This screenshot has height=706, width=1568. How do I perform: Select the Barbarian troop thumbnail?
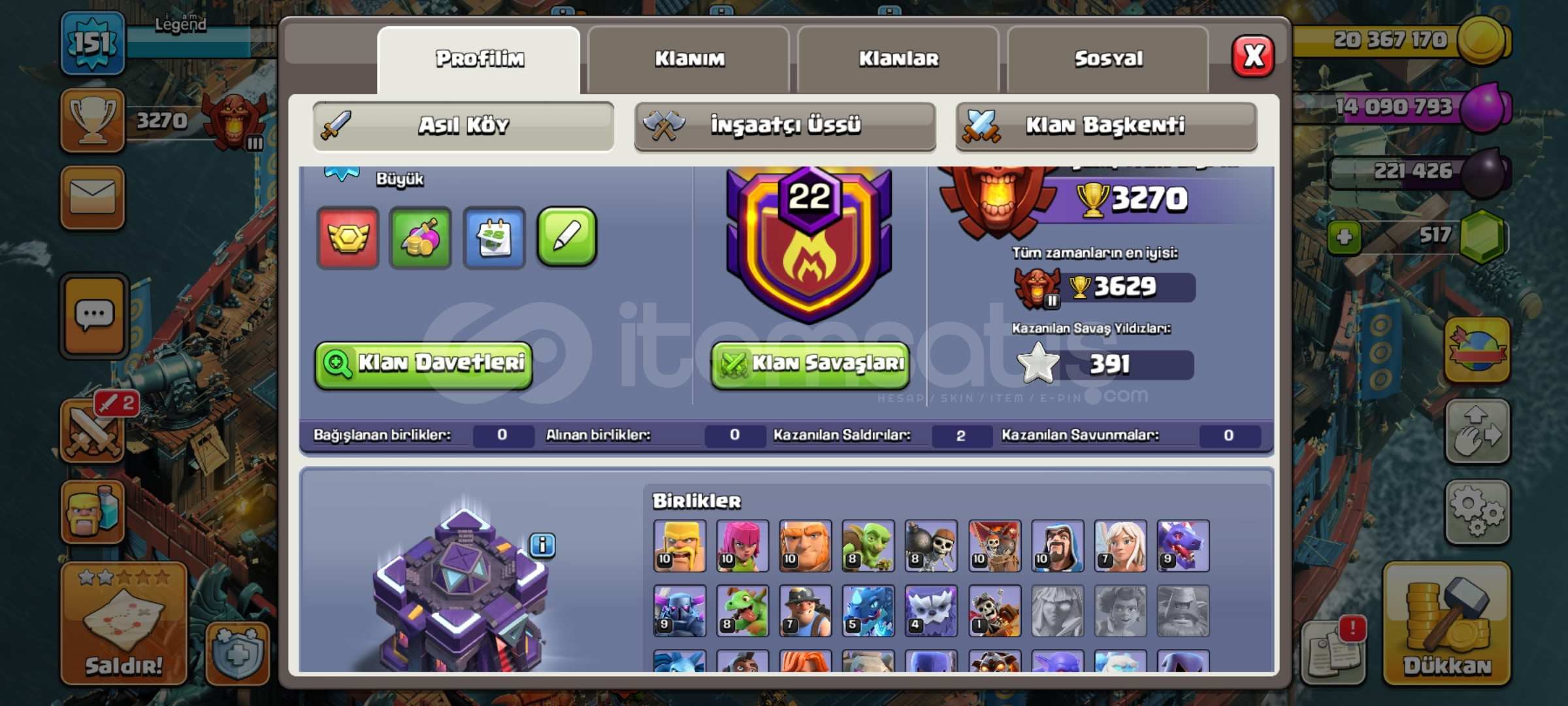coord(679,546)
